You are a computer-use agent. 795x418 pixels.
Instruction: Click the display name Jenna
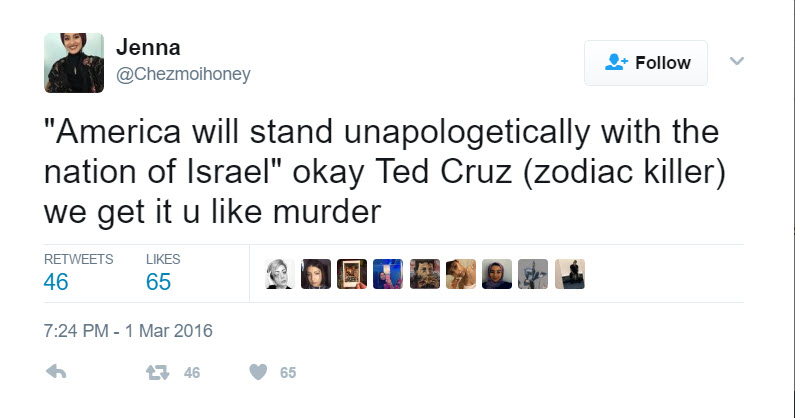click(x=146, y=49)
